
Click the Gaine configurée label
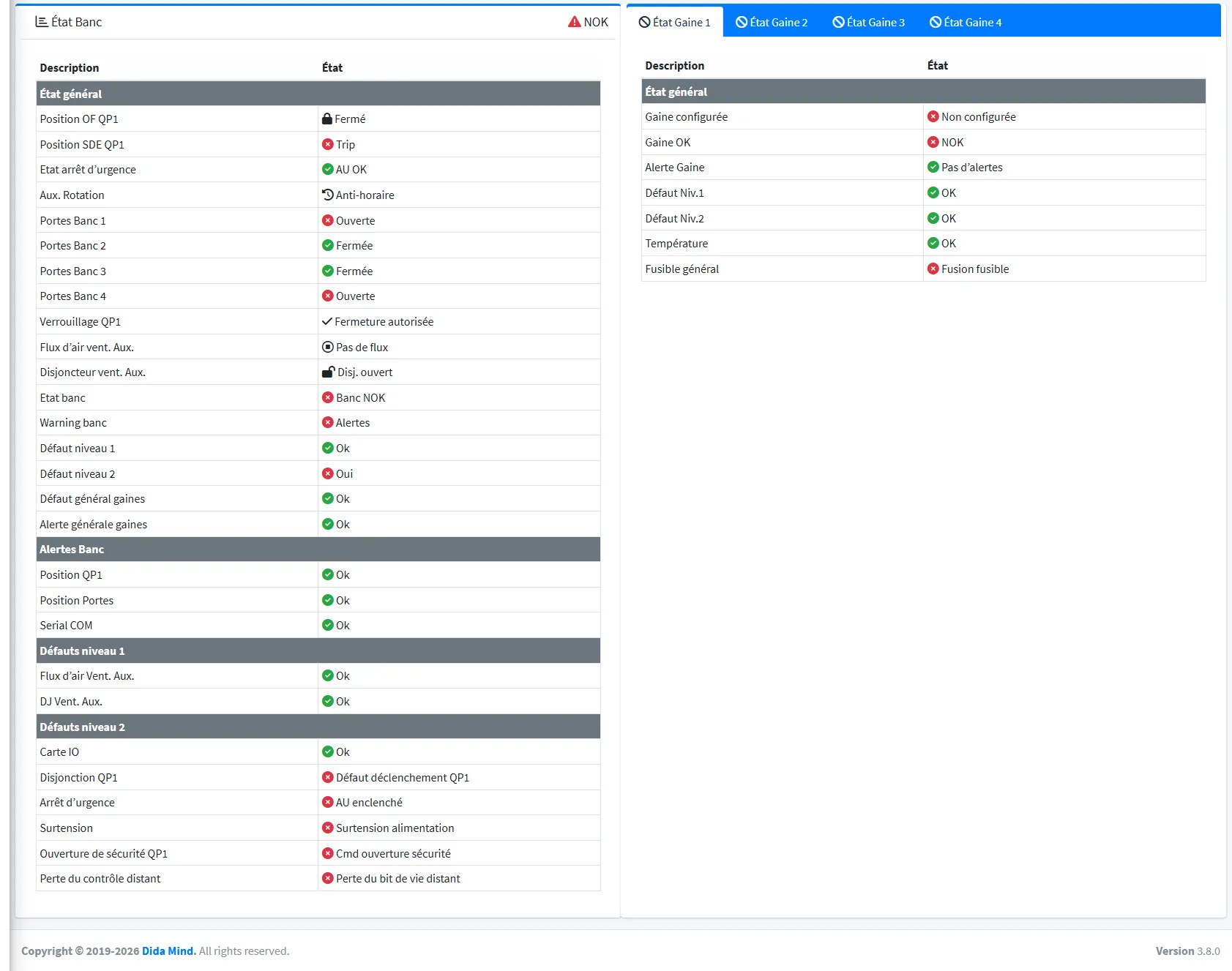tap(687, 117)
